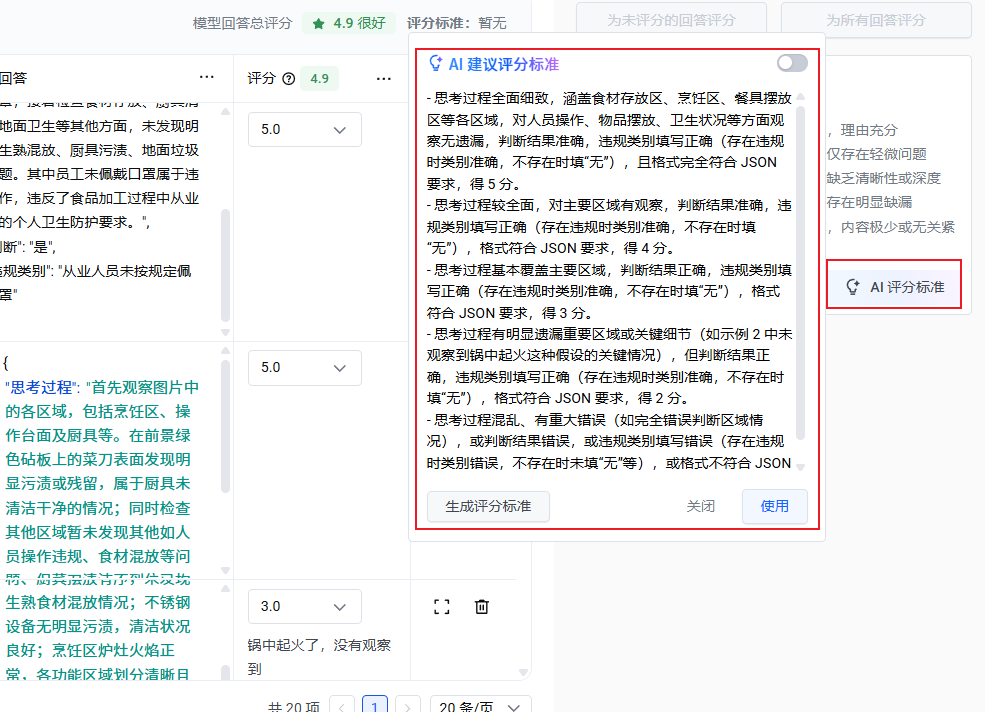
Task: Click 为未评分的回答评分 button
Action: pos(671,20)
